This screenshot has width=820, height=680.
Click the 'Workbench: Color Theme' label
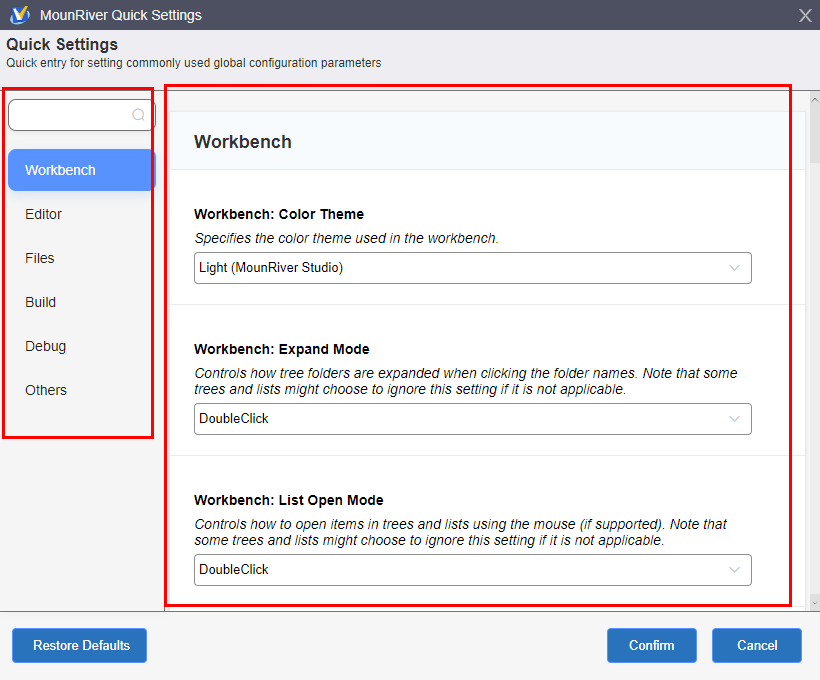279,214
